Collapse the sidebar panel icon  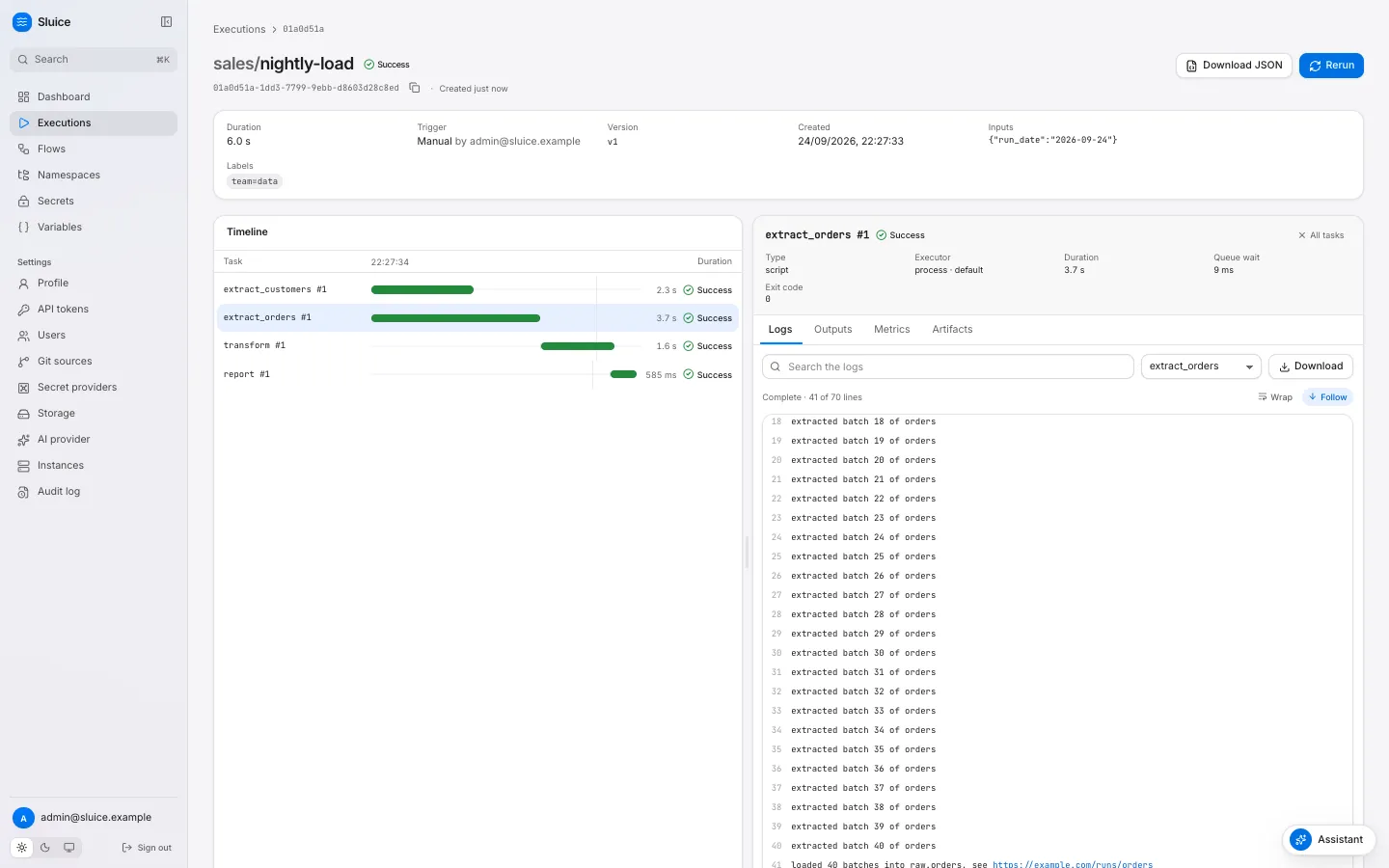166,22
